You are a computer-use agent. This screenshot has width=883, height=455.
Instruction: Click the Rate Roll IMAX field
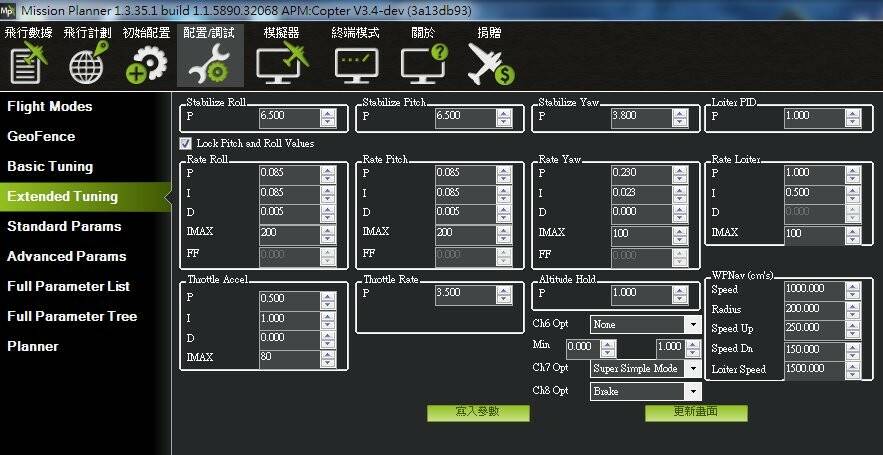[x=289, y=234]
